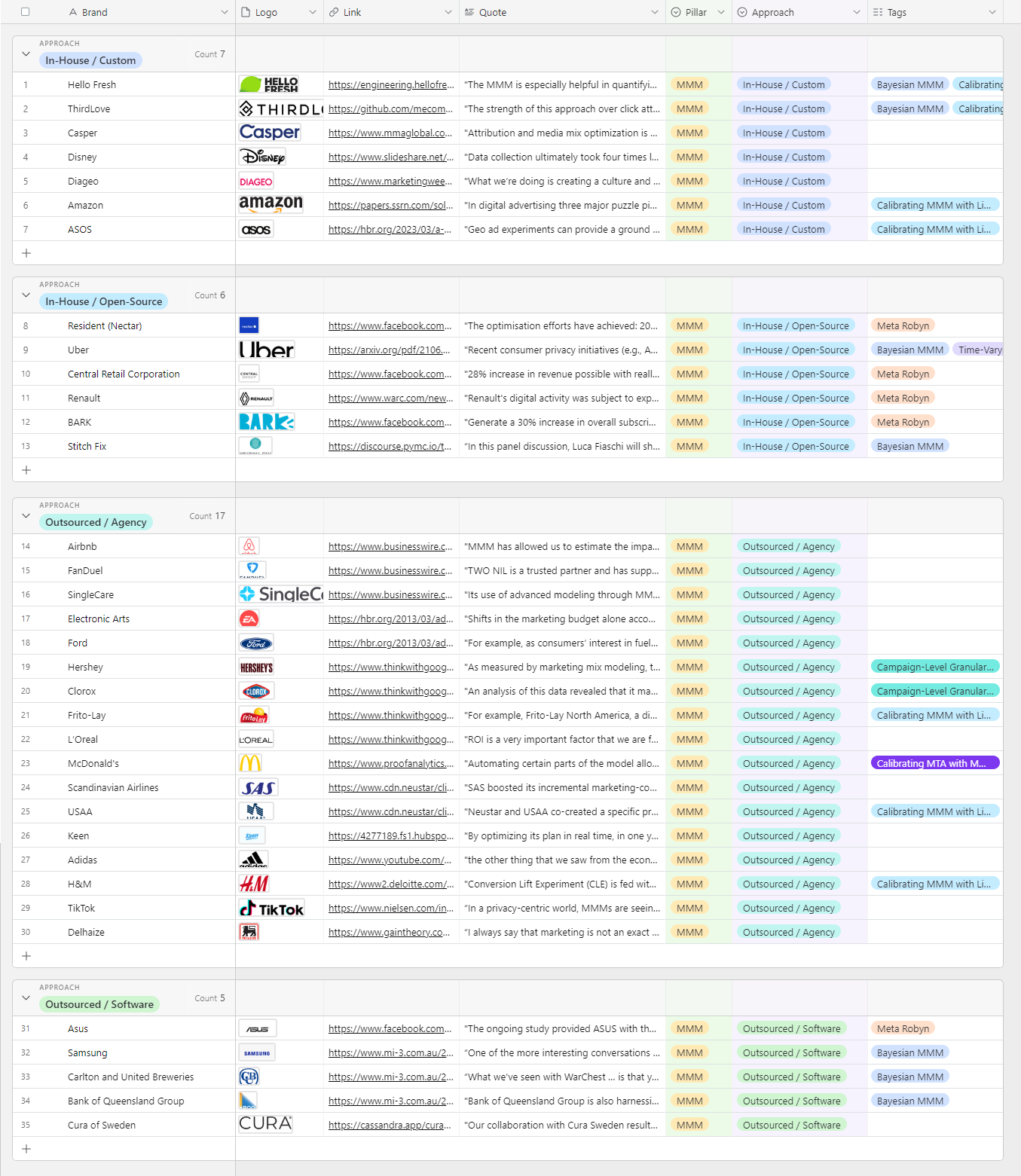
Task: Open the Link column dropdown arrow
Action: 448,12
